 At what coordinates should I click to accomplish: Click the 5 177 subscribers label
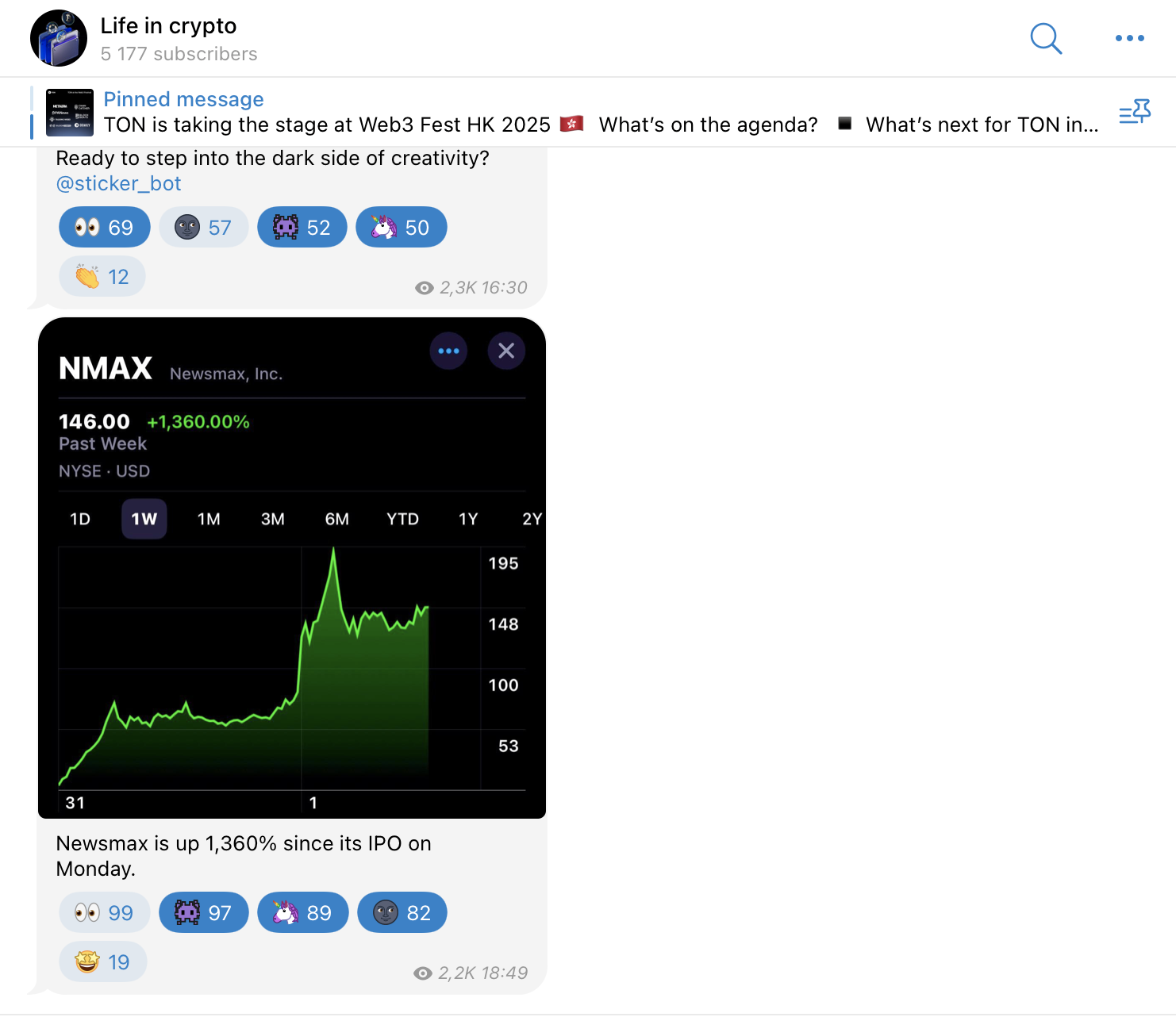point(179,54)
